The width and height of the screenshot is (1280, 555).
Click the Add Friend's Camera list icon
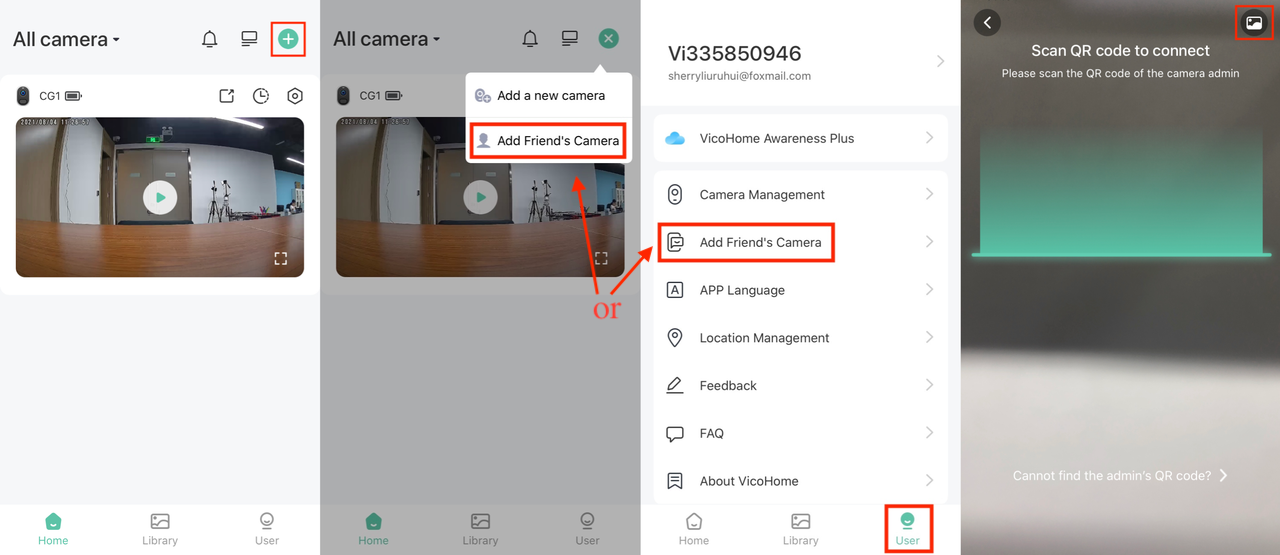click(x=675, y=242)
